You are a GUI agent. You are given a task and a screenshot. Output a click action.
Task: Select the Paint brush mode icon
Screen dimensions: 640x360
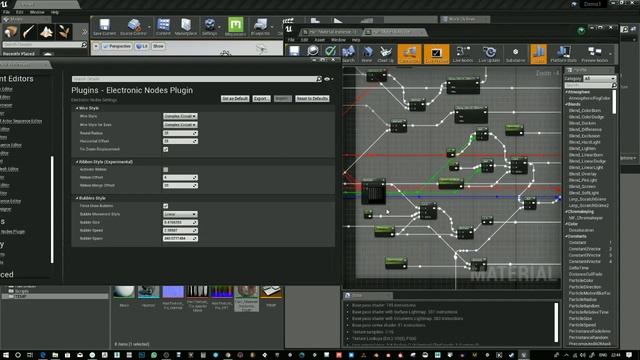(x=28, y=32)
